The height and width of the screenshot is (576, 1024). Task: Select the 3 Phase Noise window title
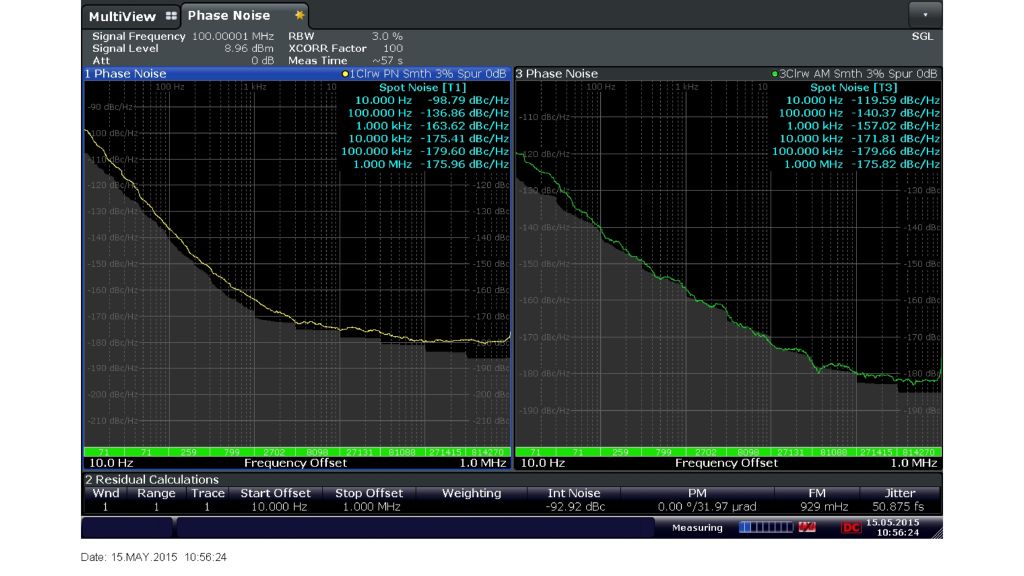pos(556,74)
